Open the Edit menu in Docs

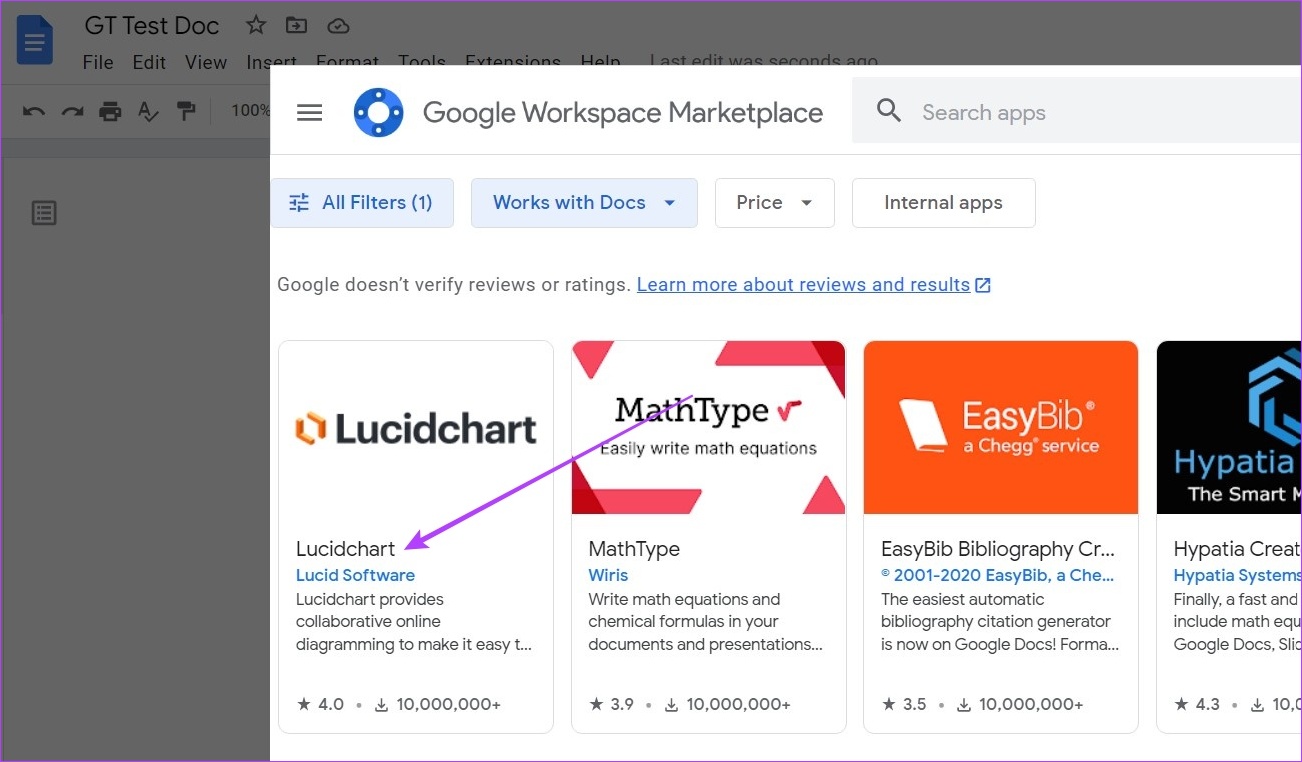pos(149,62)
